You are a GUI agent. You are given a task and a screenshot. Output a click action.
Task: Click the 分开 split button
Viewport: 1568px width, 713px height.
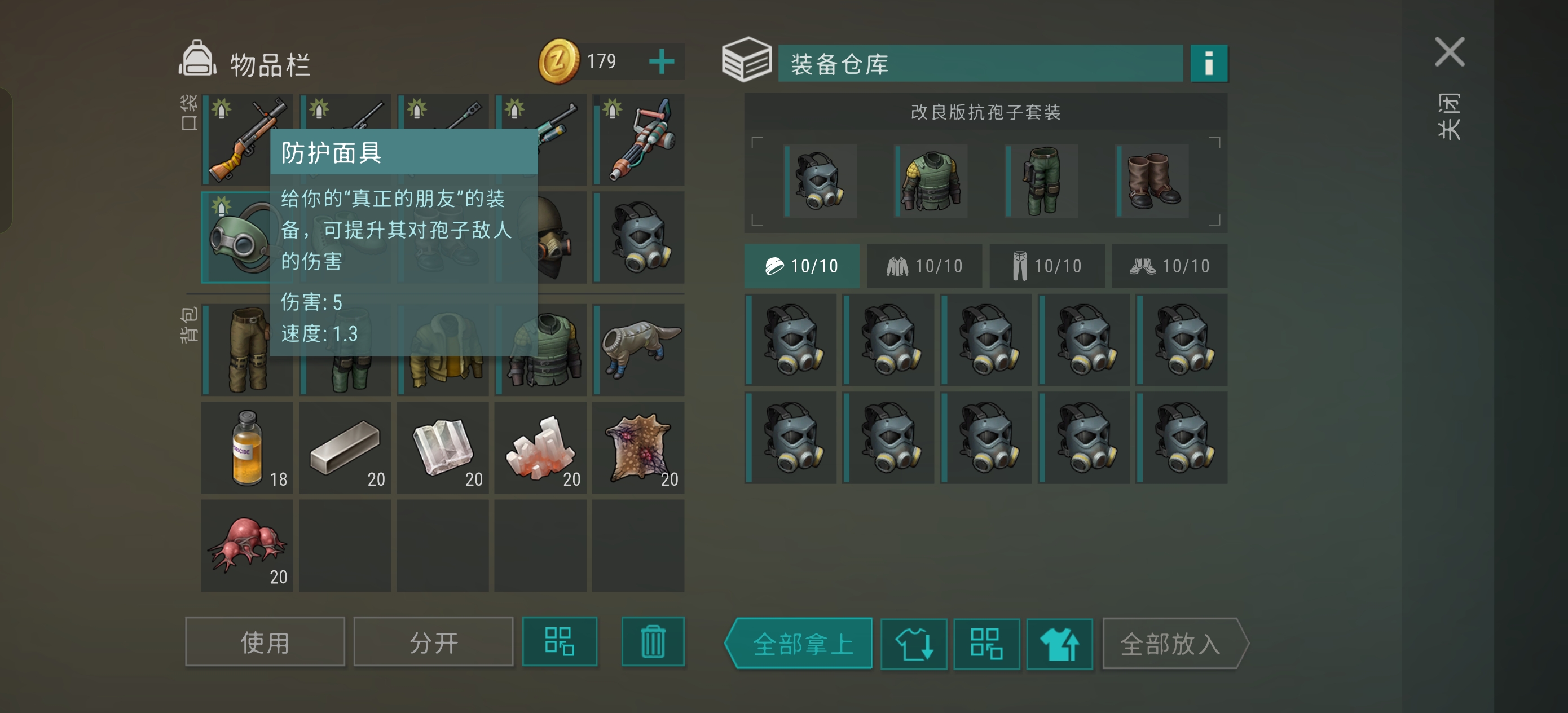(433, 642)
